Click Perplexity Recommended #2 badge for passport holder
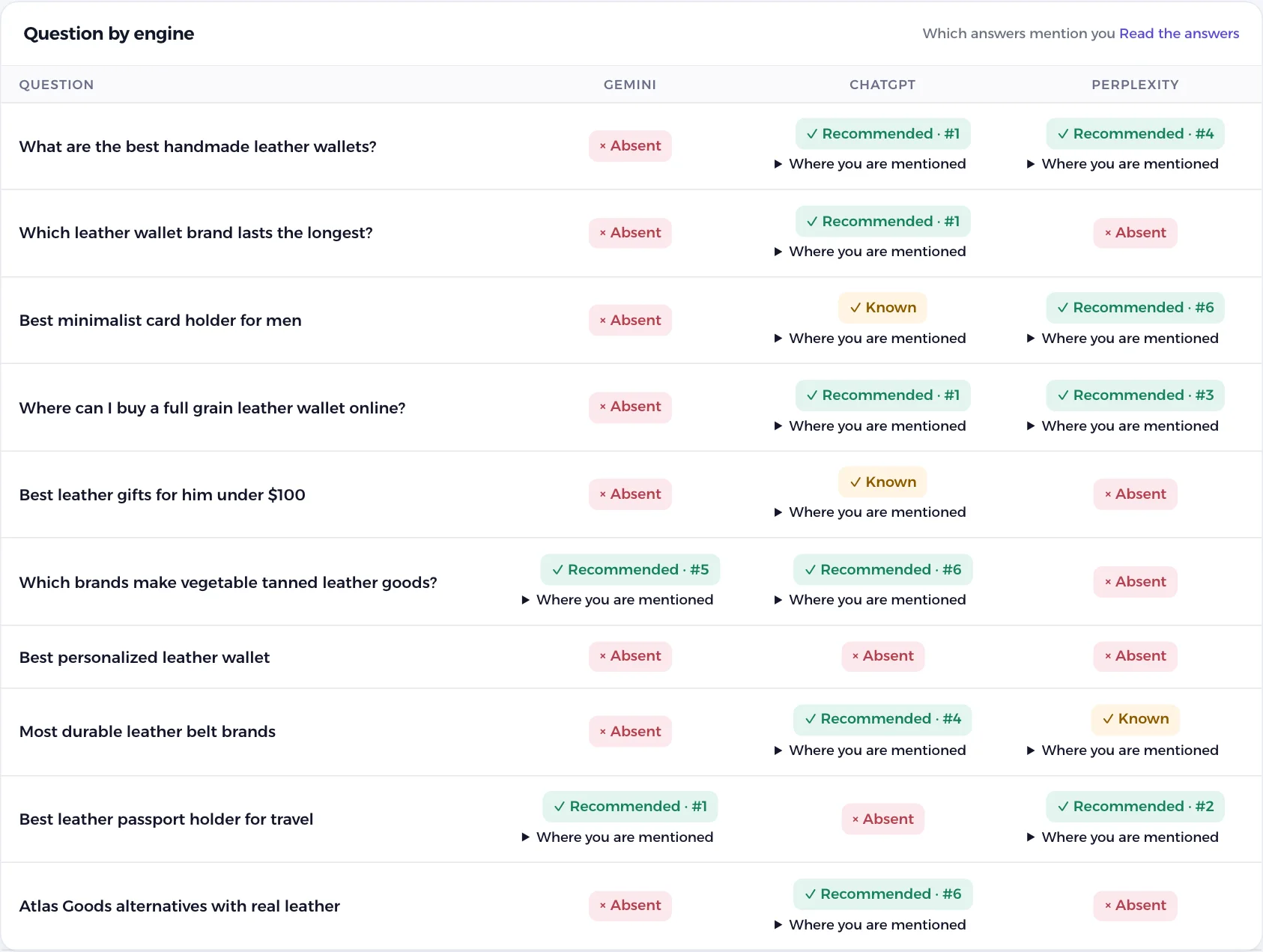 [x=1135, y=806]
